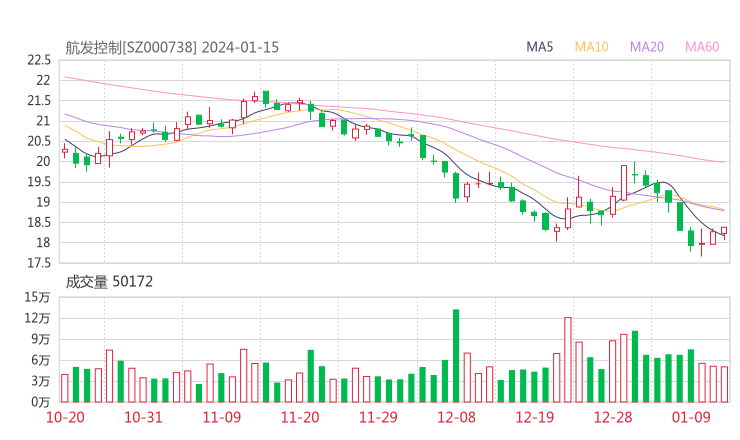
Task: Click the tallest green volume bar above 12-08
Action: (x=456, y=356)
